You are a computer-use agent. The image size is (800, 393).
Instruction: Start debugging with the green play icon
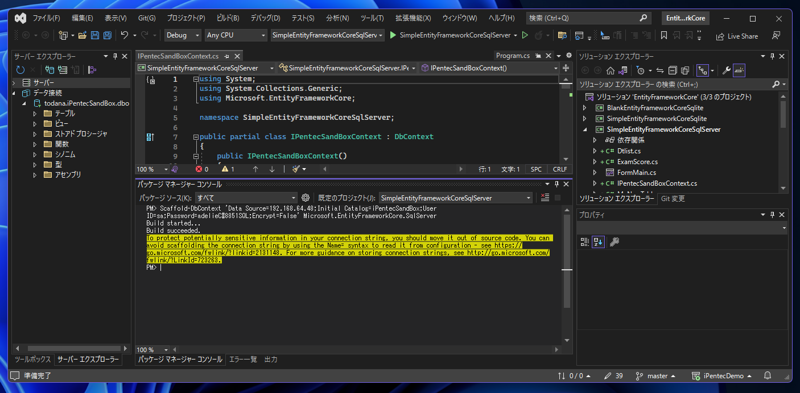pyautogui.click(x=393, y=36)
